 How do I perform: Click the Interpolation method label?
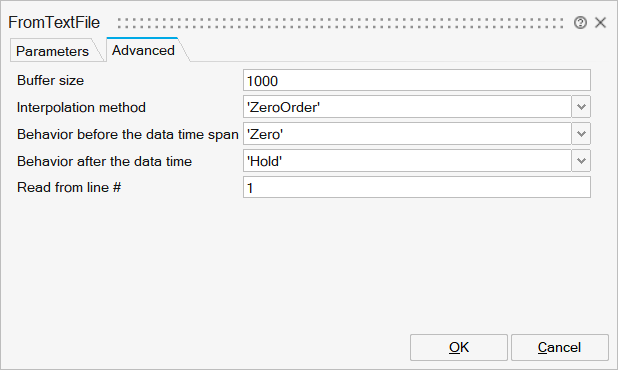81,107
